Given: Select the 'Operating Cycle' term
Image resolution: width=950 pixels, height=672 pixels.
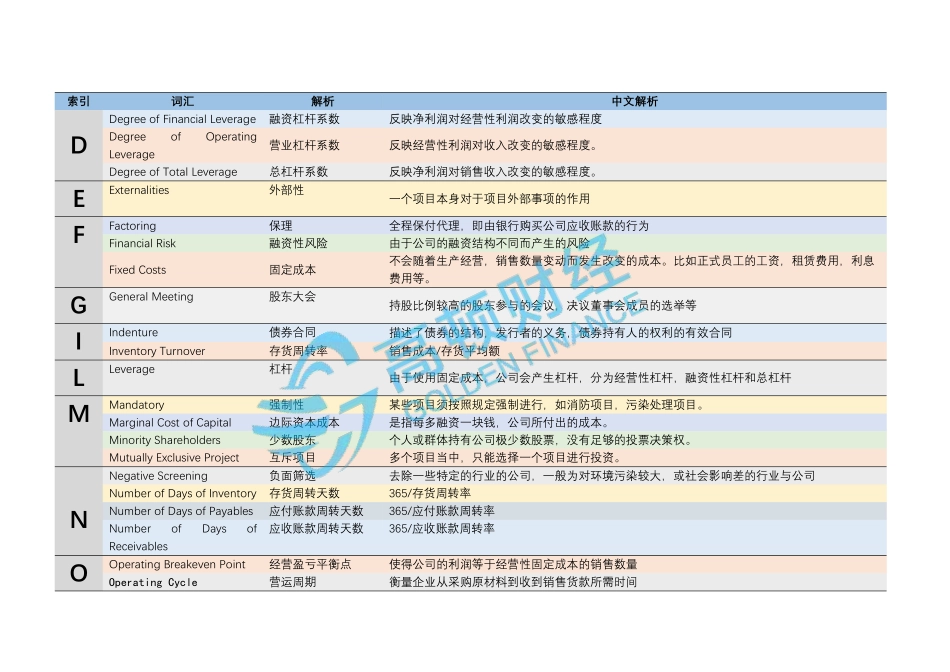Looking at the screenshot, I should [x=153, y=583].
